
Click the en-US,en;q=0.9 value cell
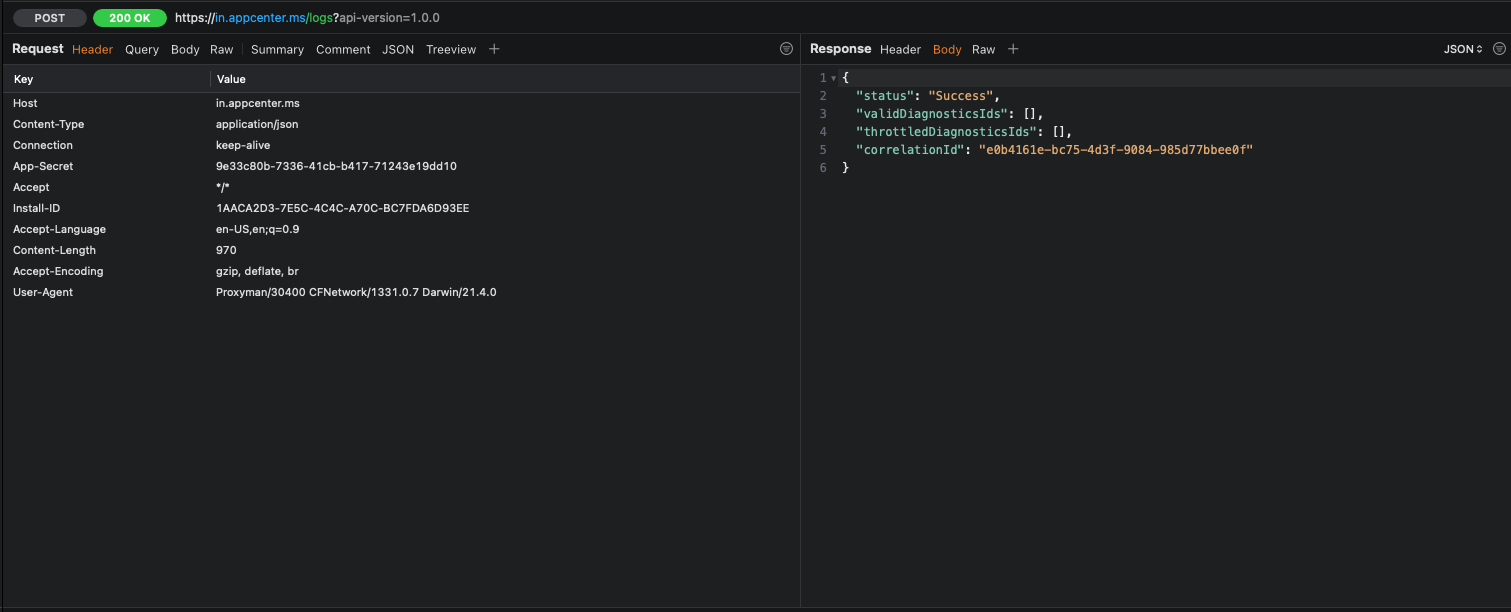(x=258, y=229)
